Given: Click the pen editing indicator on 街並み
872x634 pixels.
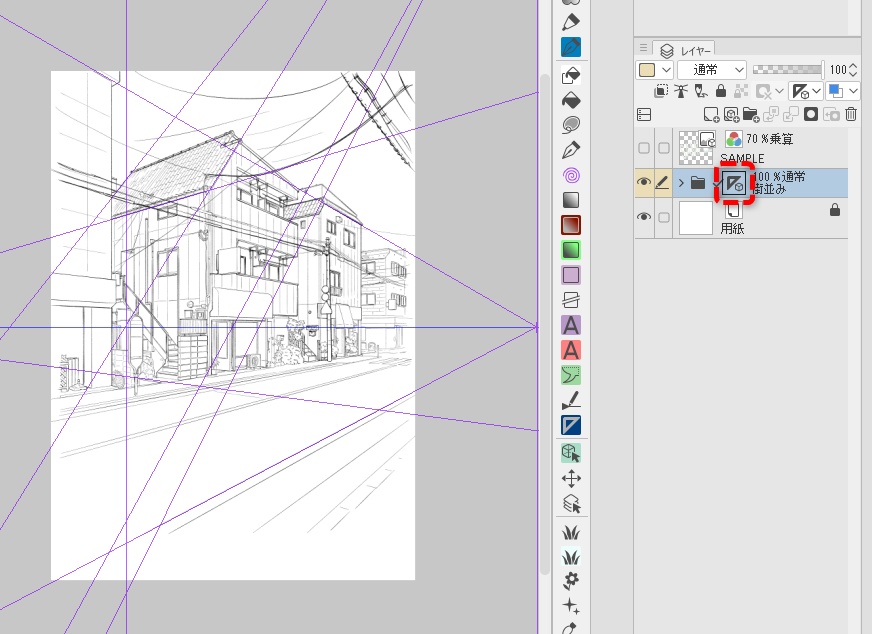Looking at the screenshot, I should point(662,182).
